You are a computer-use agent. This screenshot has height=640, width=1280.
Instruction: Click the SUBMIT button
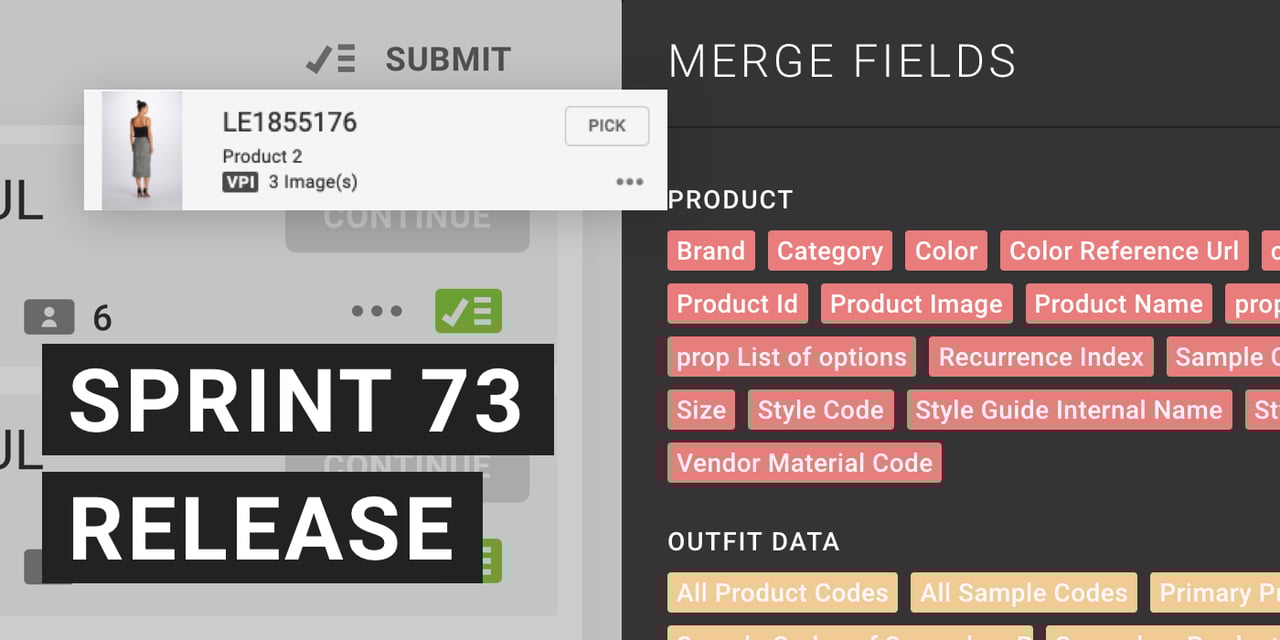coord(448,60)
